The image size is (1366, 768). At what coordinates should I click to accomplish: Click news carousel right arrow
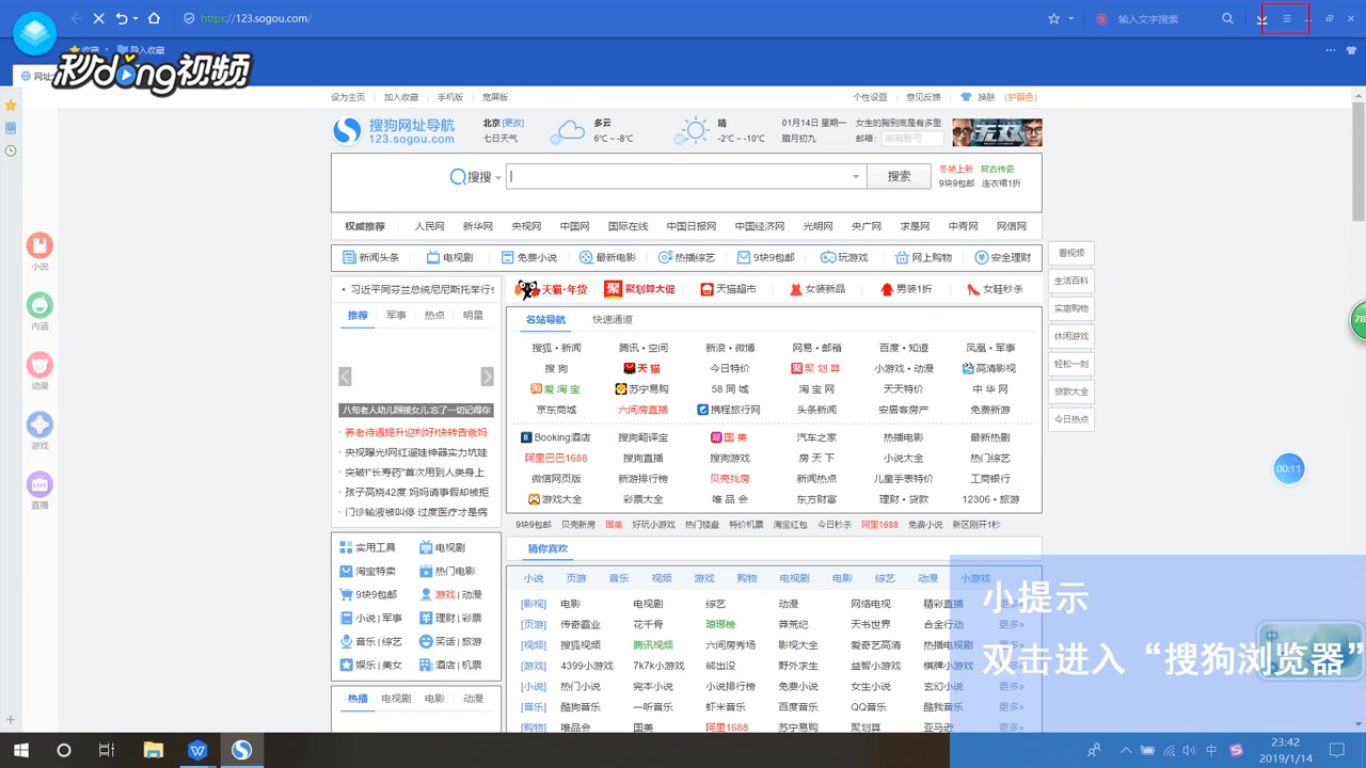(487, 377)
